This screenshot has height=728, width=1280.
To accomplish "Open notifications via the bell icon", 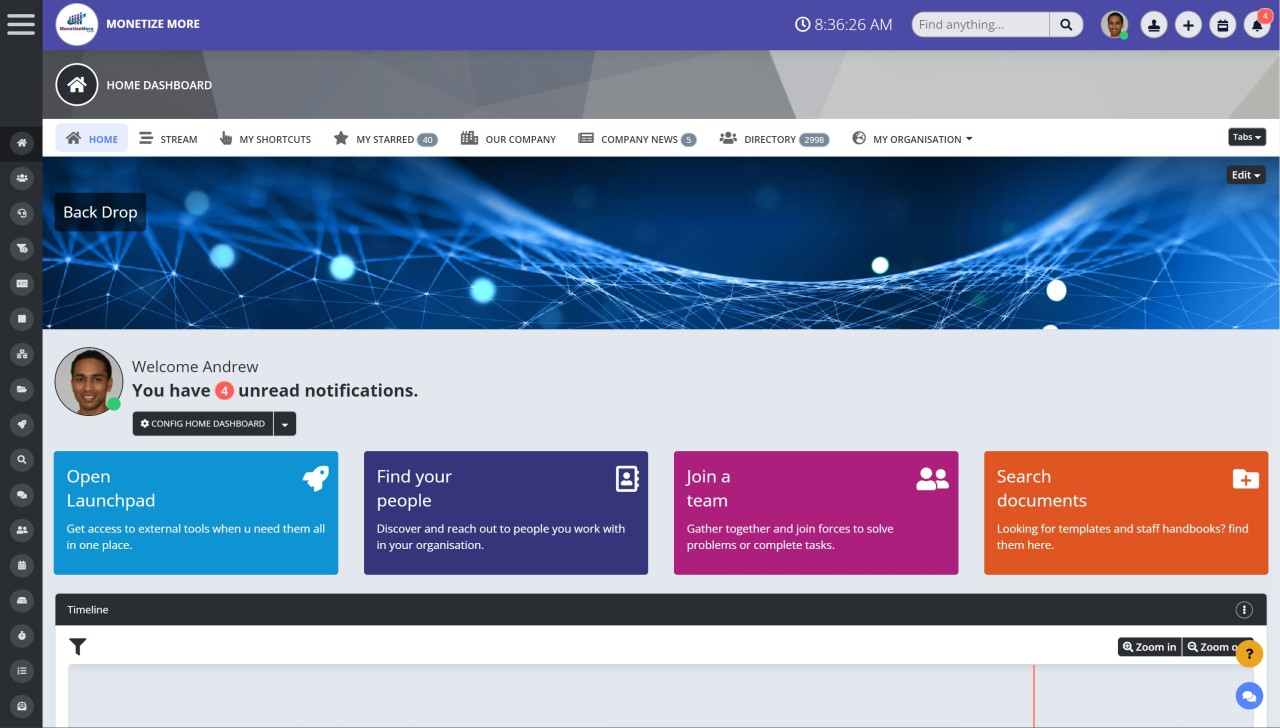I will [1257, 24].
